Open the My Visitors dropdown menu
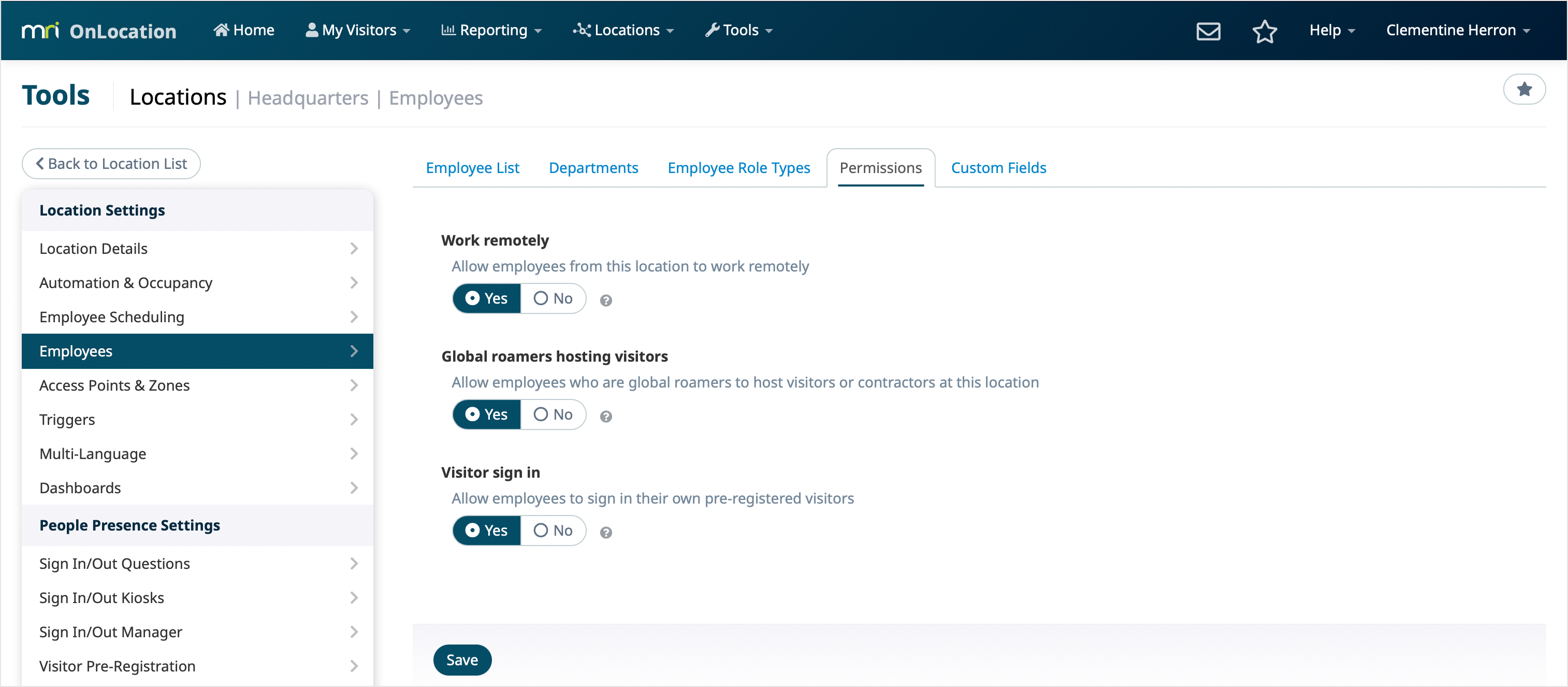The height and width of the screenshot is (687, 1568). pos(358,30)
